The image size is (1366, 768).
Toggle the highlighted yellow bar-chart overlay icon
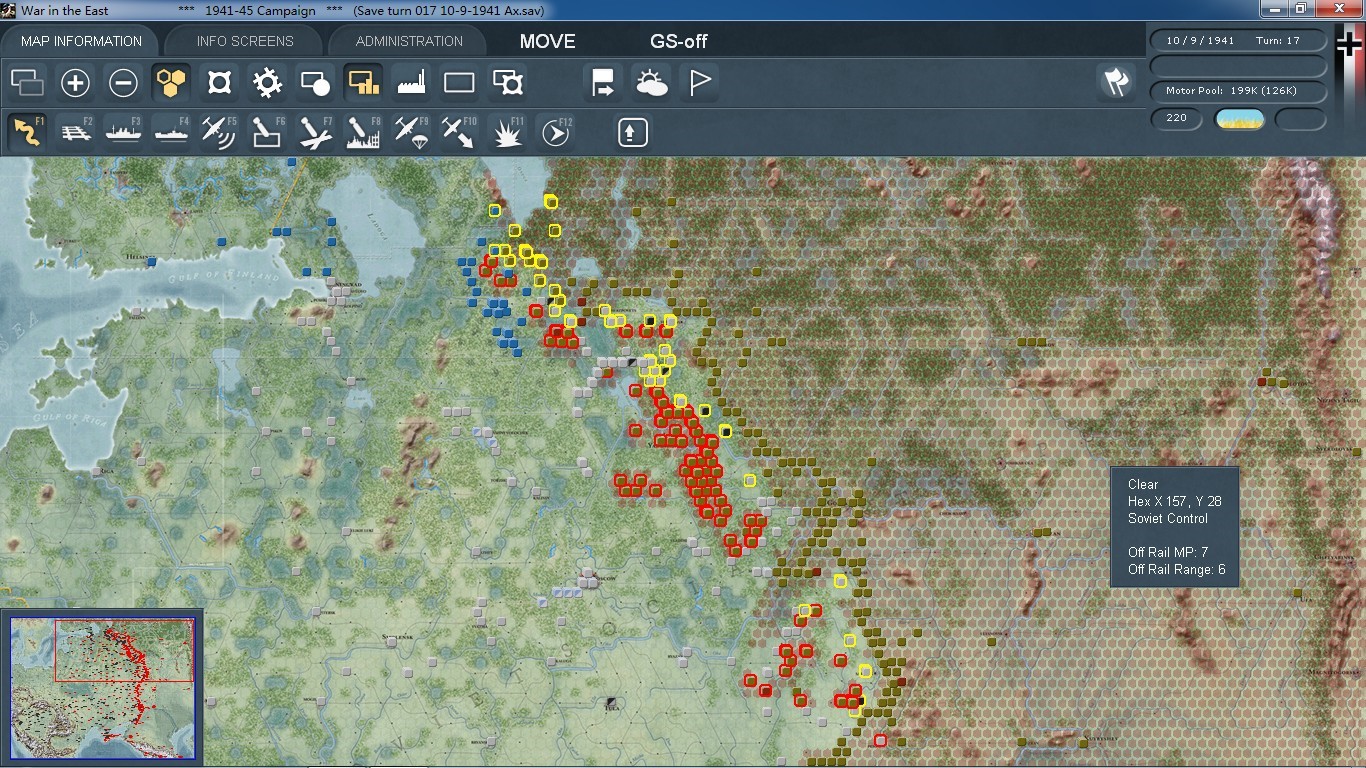363,82
